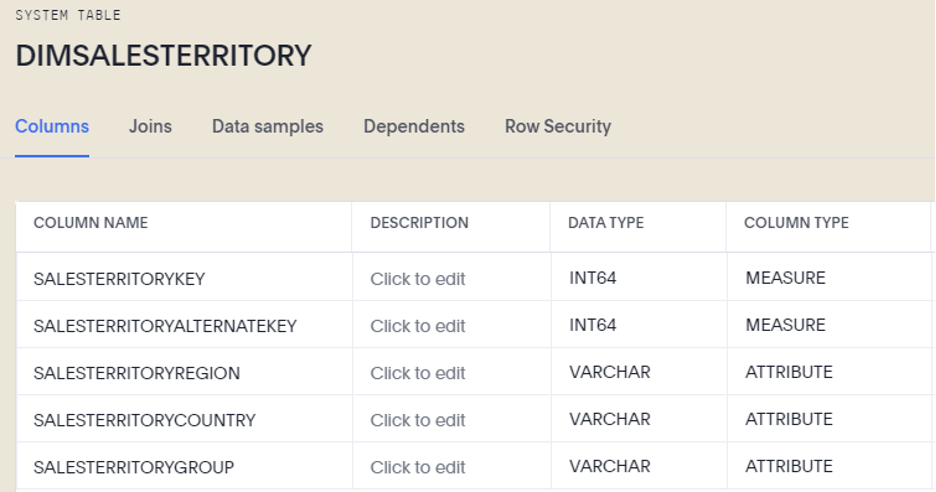This screenshot has height=492, width=936.
Task: Click the COLUMN TYPE column header
Action: coord(796,223)
